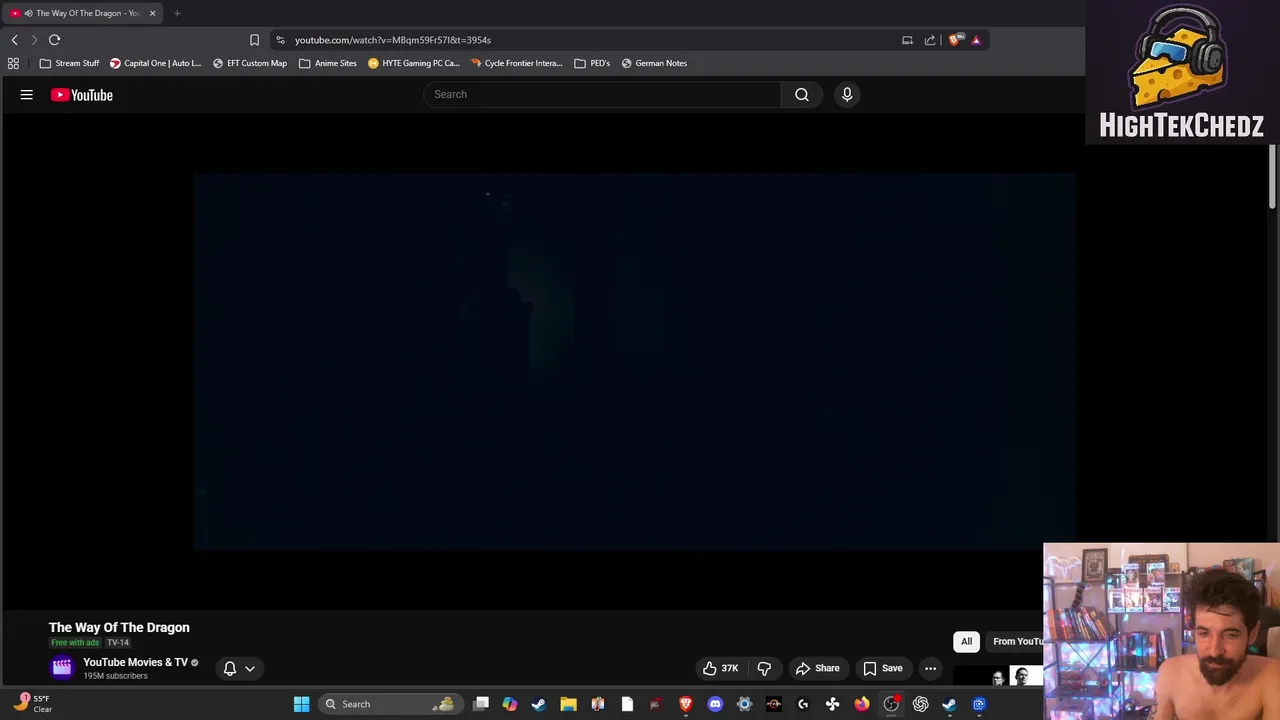This screenshot has width=1280, height=720.
Task: Open Windows Start menu
Action: tap(301, 704)
